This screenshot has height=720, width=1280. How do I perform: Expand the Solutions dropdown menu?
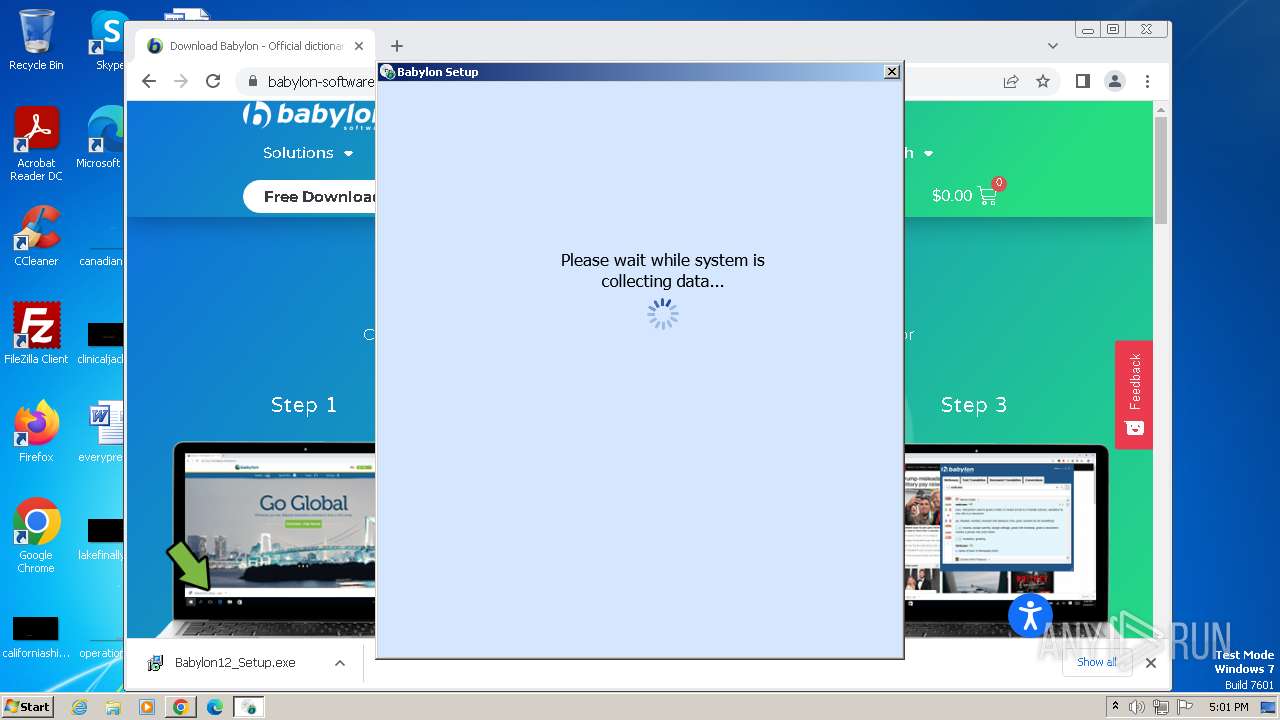(308, 153)
